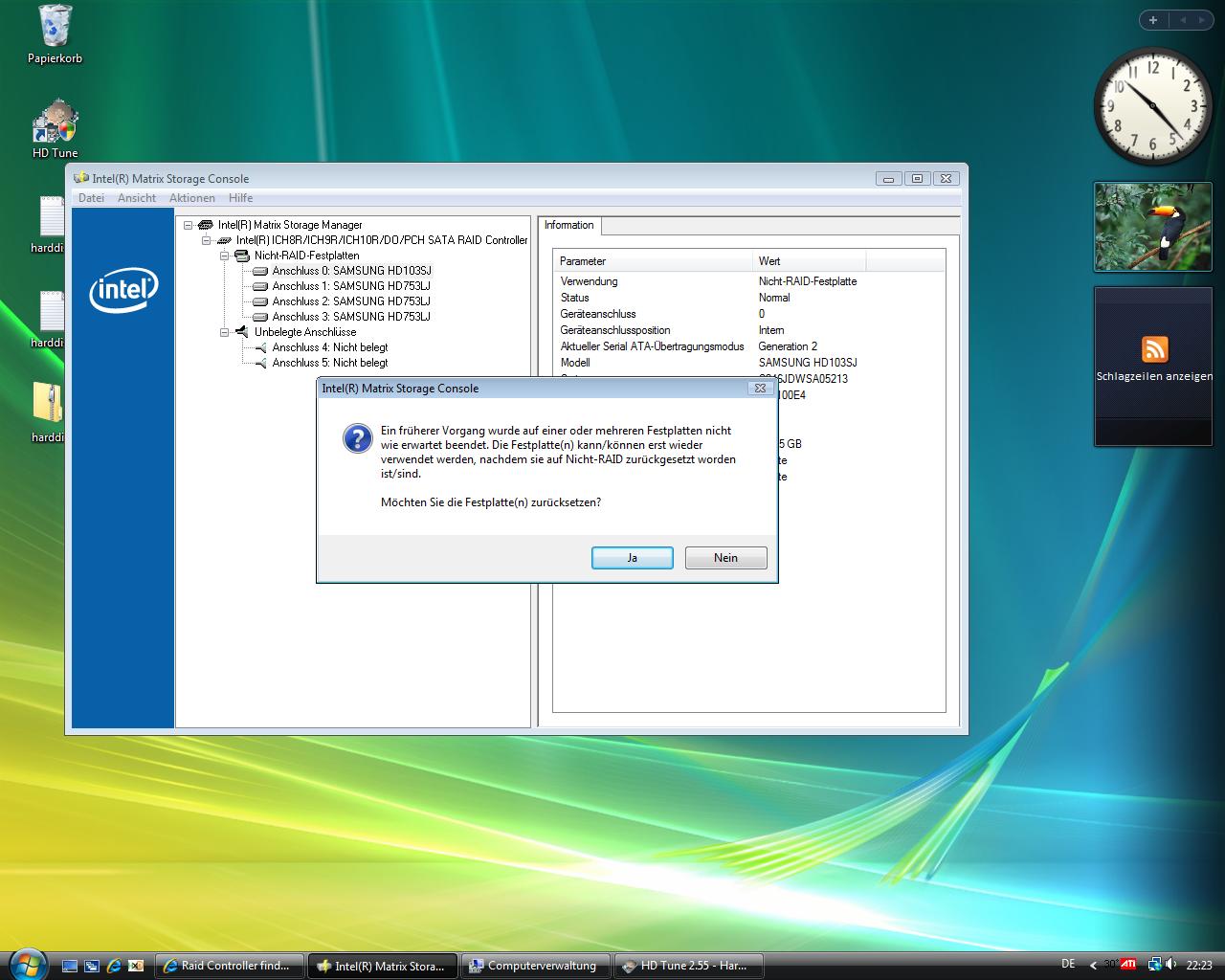Click Nein to decline the reset
This screenshot has height=980, width=1225.
[x=725, y=558]
